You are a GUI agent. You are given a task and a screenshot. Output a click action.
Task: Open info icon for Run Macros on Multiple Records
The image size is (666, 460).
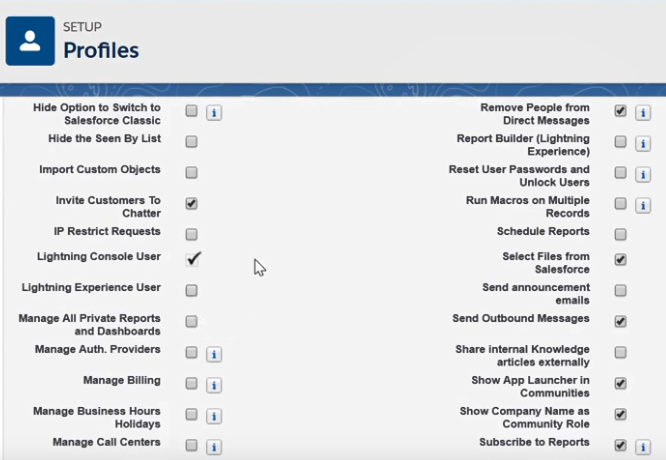[643, 206]
